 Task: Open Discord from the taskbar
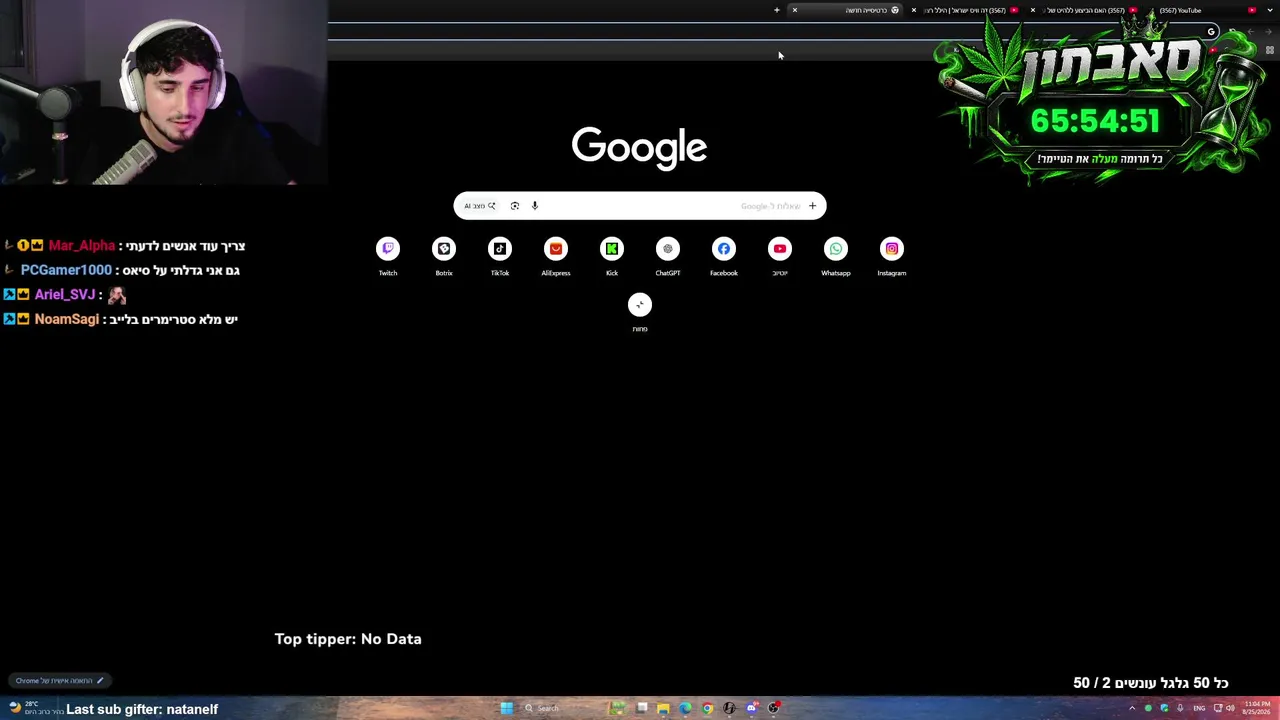point(751,708)
